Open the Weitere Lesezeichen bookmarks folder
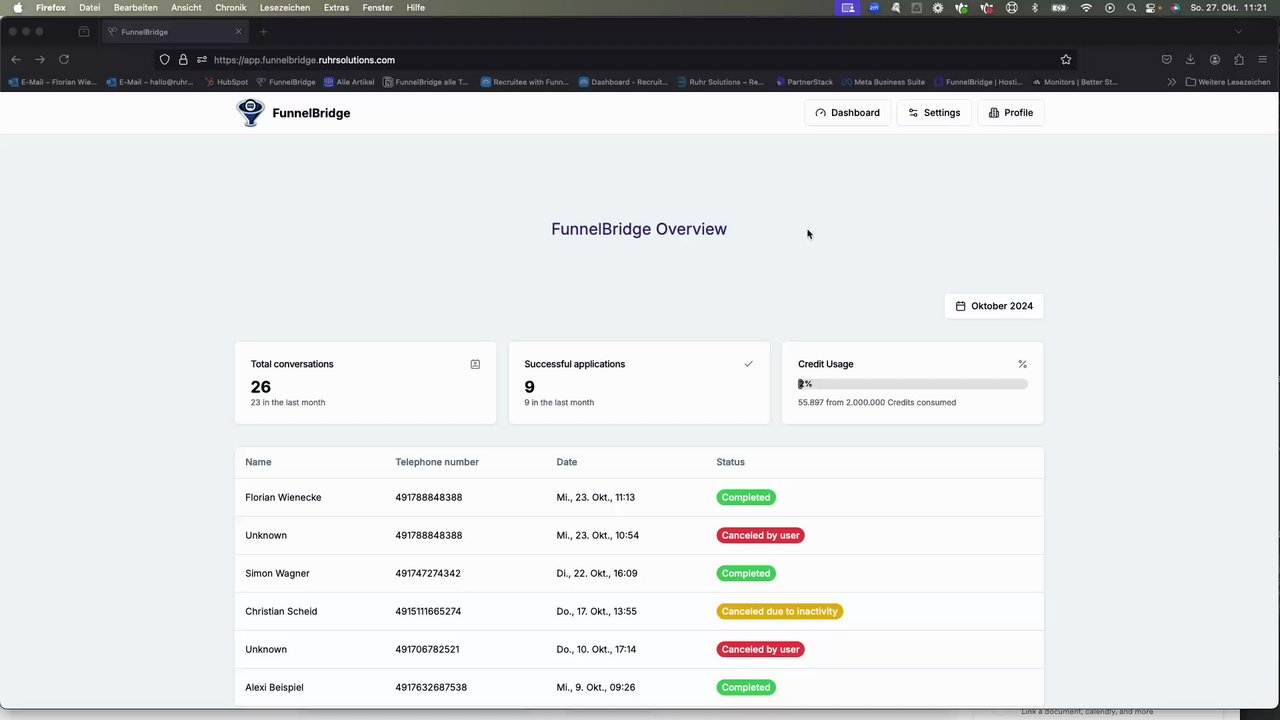1280x720 pixels. pyautogui.click(x=1228, y=82)
